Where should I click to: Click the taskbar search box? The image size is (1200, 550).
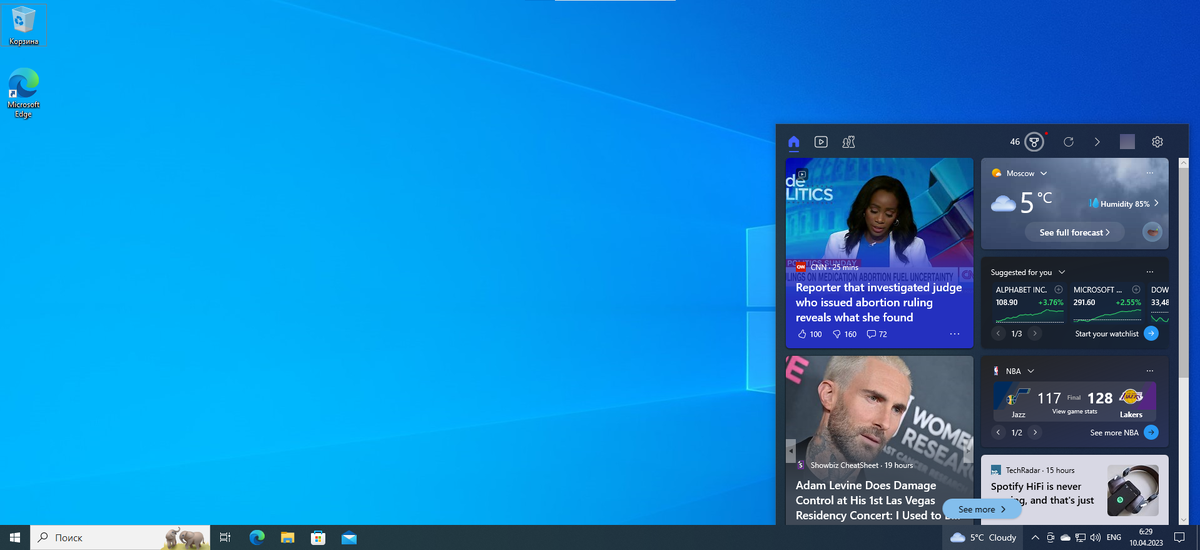click(120, 537)
